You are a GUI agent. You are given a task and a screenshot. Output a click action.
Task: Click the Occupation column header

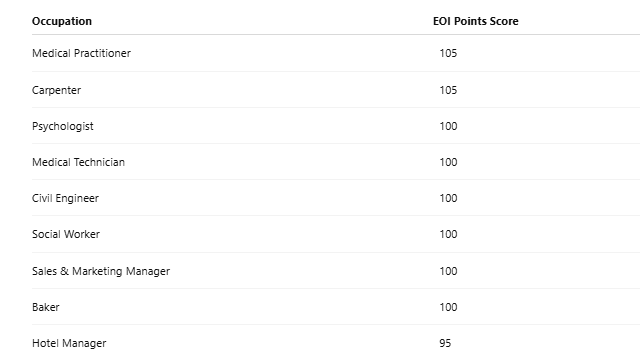pos(62,21)
